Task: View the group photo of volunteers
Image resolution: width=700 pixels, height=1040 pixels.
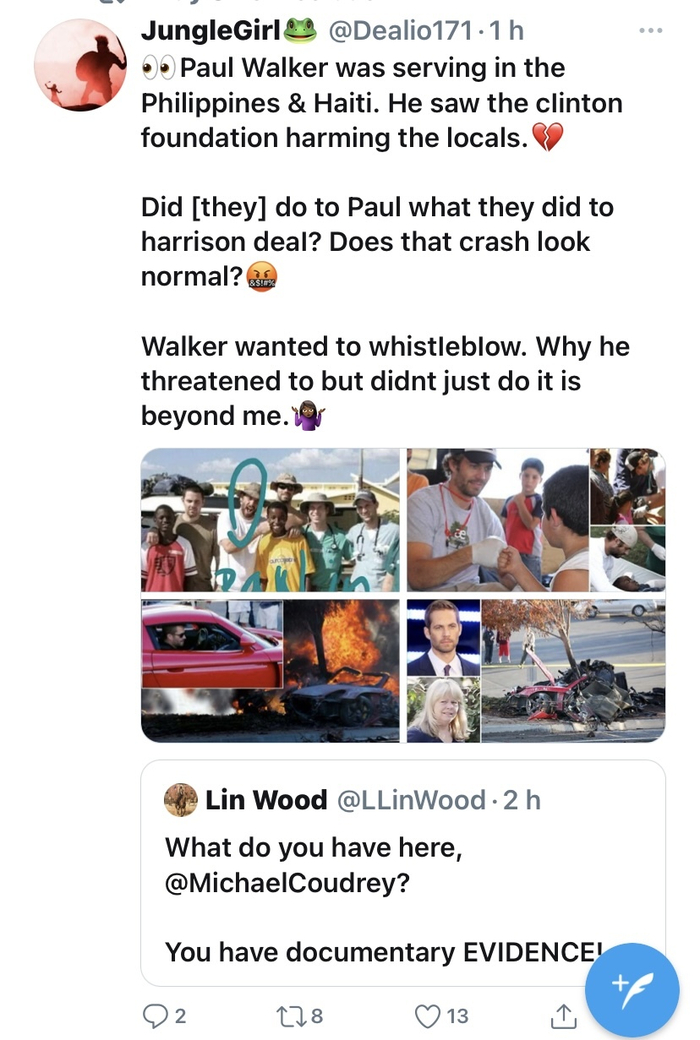Action: tap(271, 520)
